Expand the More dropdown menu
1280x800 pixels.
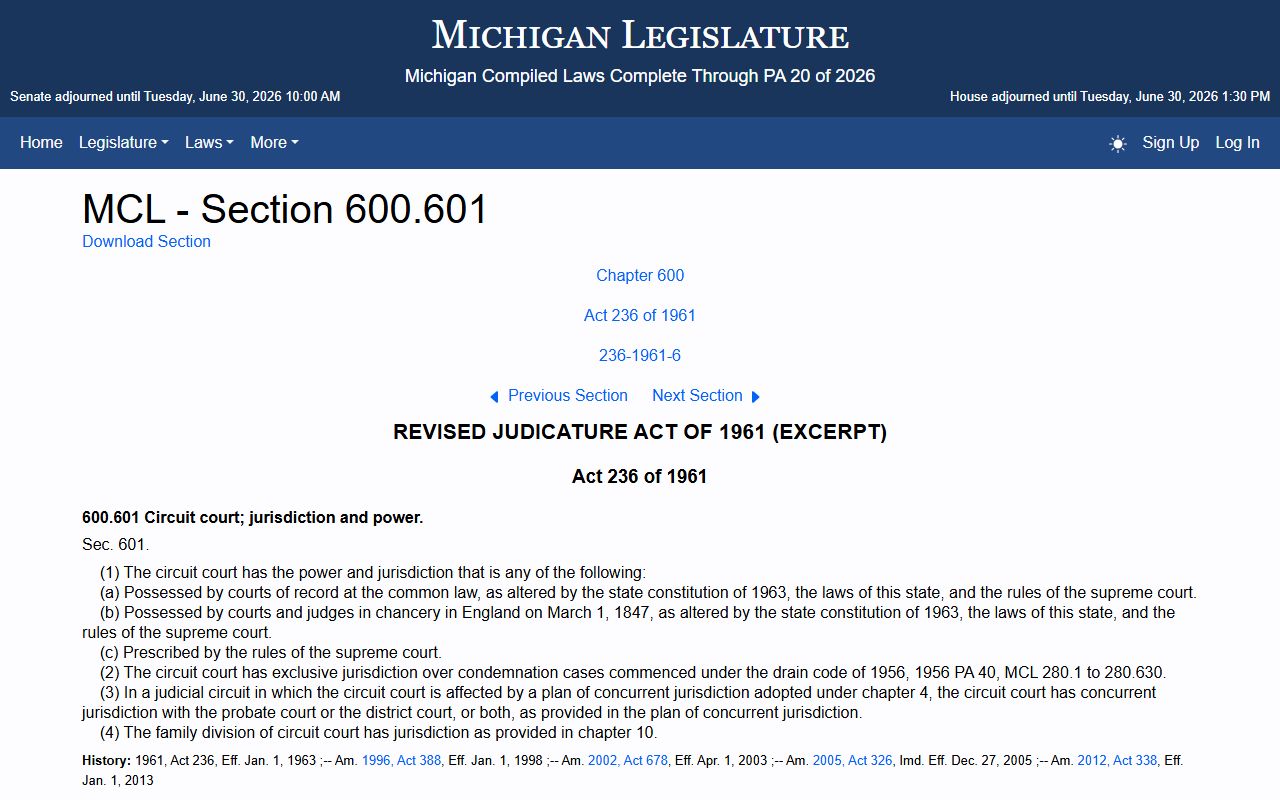coord(275,142)
